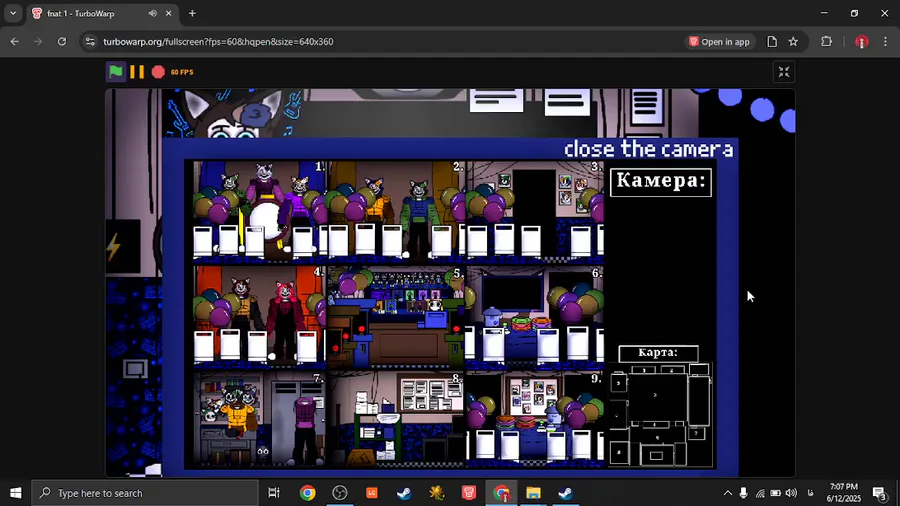Open camera 4 feed with red character
The height and width of the screenshot is (506, 900).
pos(260,315)
